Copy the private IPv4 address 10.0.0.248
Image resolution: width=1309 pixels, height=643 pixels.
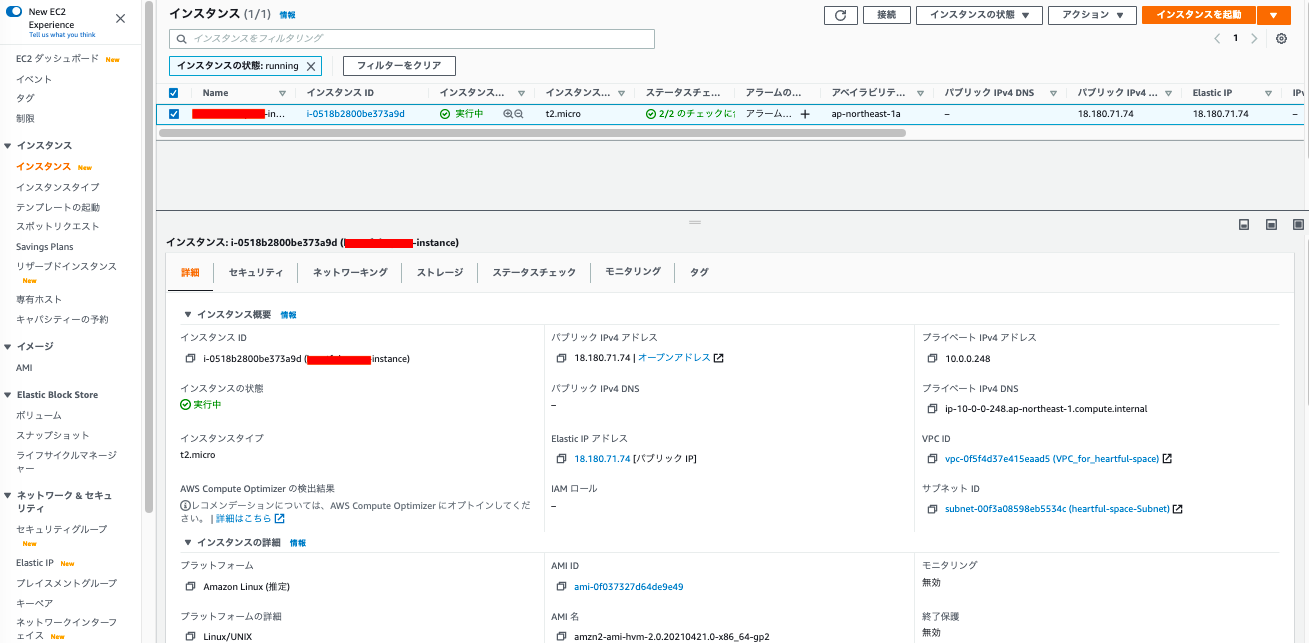[931, 358]
